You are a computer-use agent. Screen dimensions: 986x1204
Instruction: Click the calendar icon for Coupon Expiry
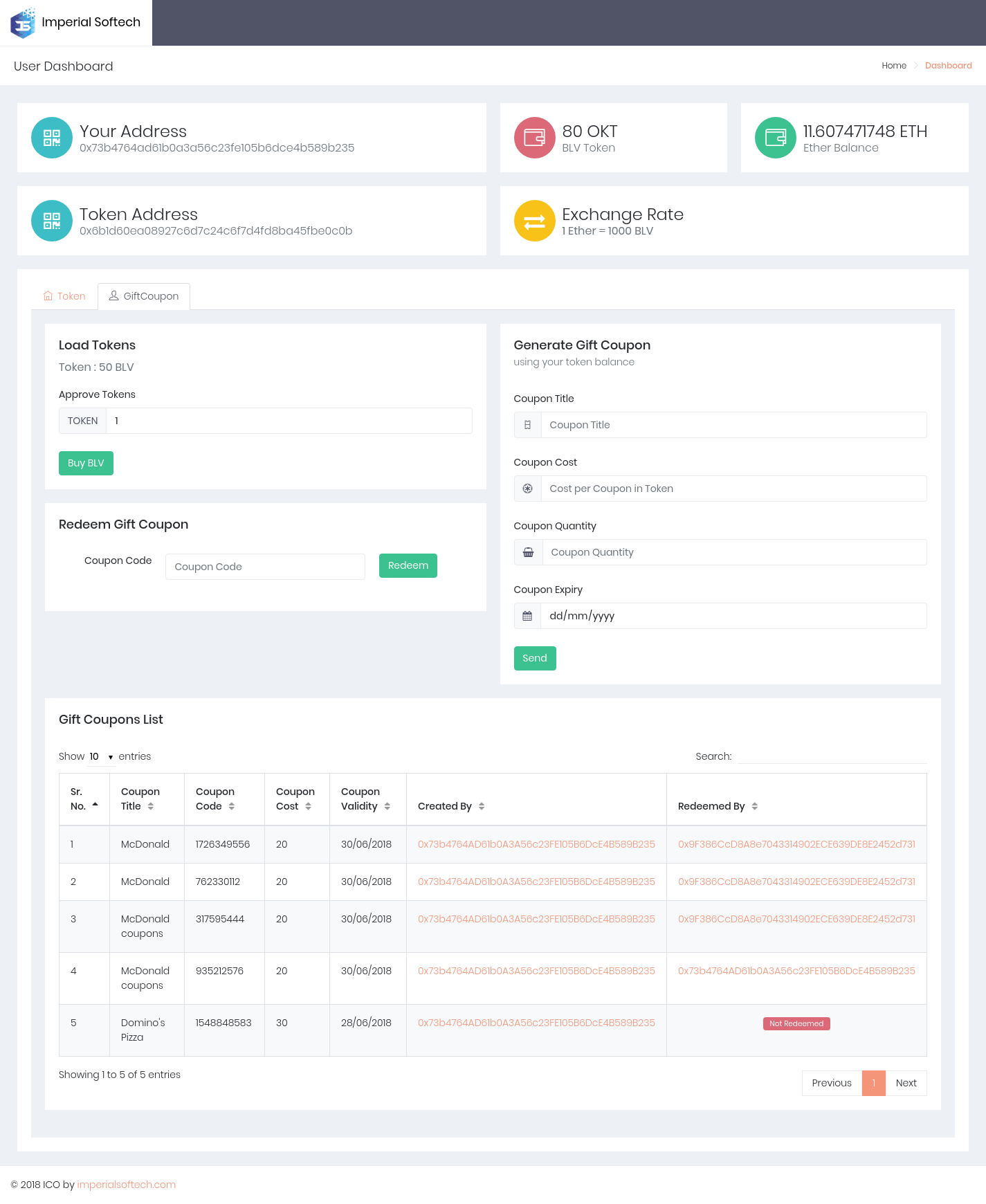click(x=527, y=616)
